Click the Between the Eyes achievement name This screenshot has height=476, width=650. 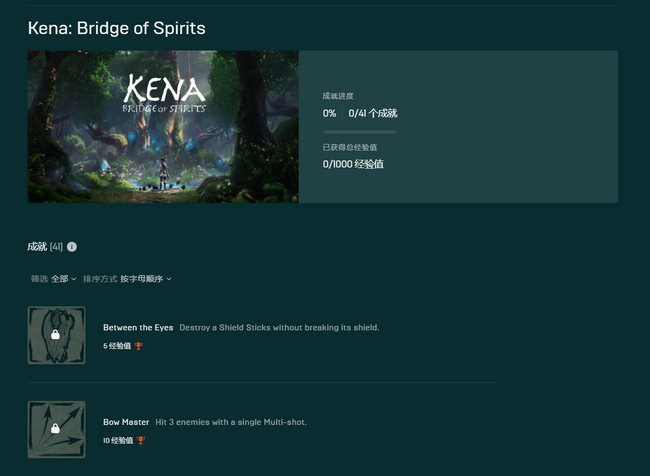click(x=138, y=328)
